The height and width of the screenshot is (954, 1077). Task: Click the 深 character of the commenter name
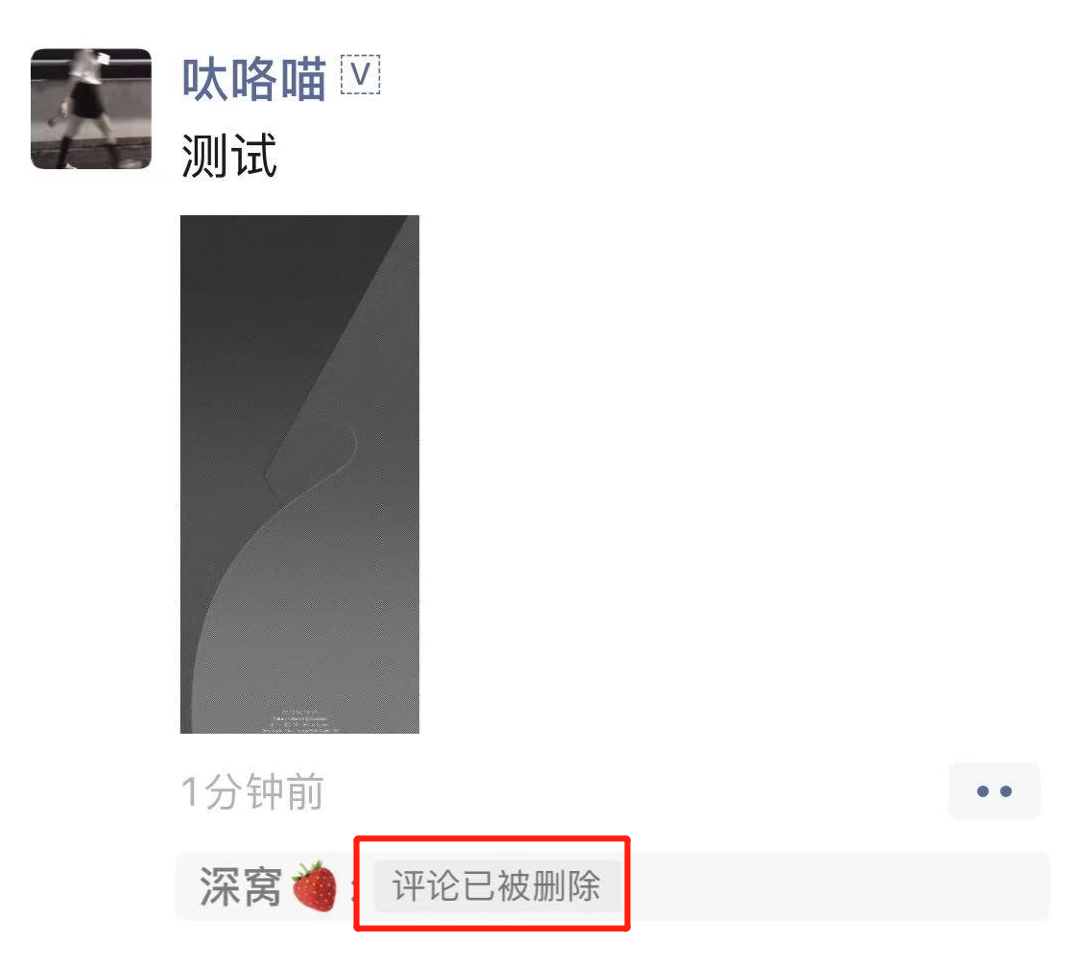[x=220, y=886]
